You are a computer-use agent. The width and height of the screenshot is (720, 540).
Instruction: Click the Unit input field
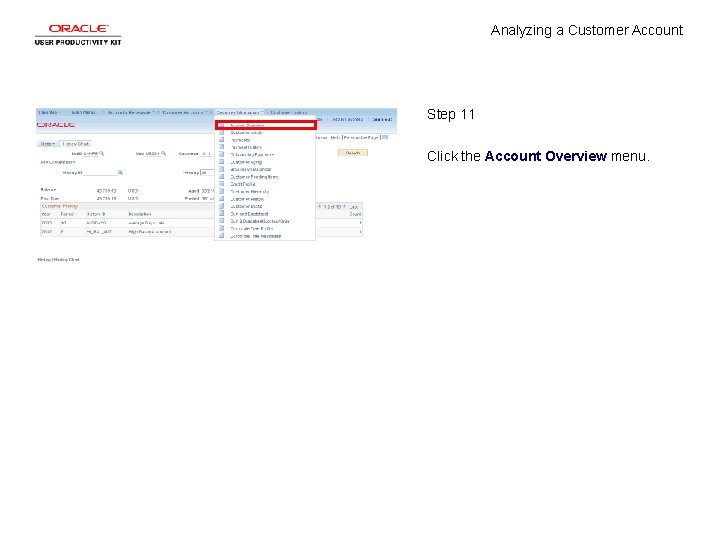[x=153, y=153]
